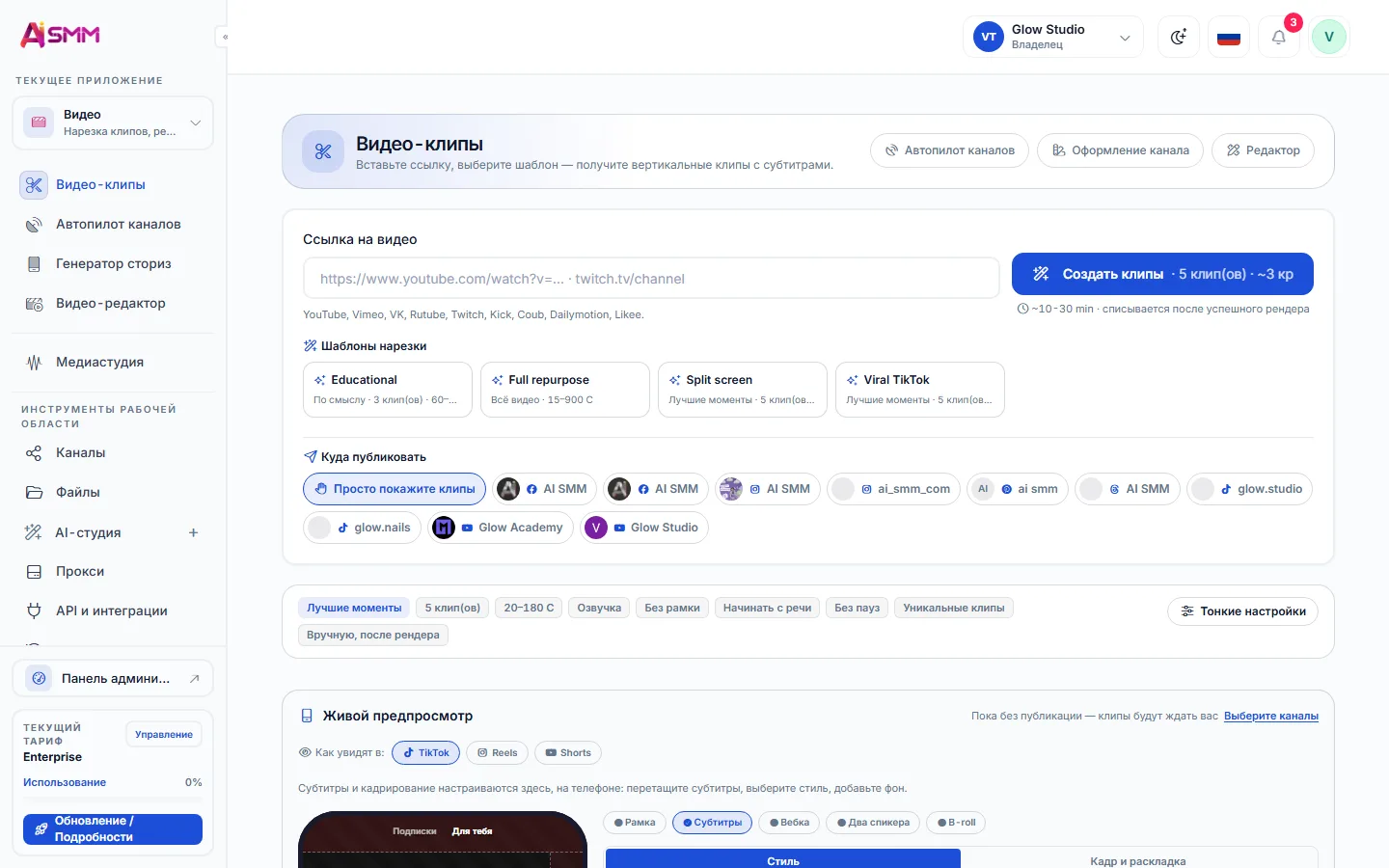Open Видео-редактор sidebar item
Viewport: 1389px width, 868px height.
[x=113, y=303]
